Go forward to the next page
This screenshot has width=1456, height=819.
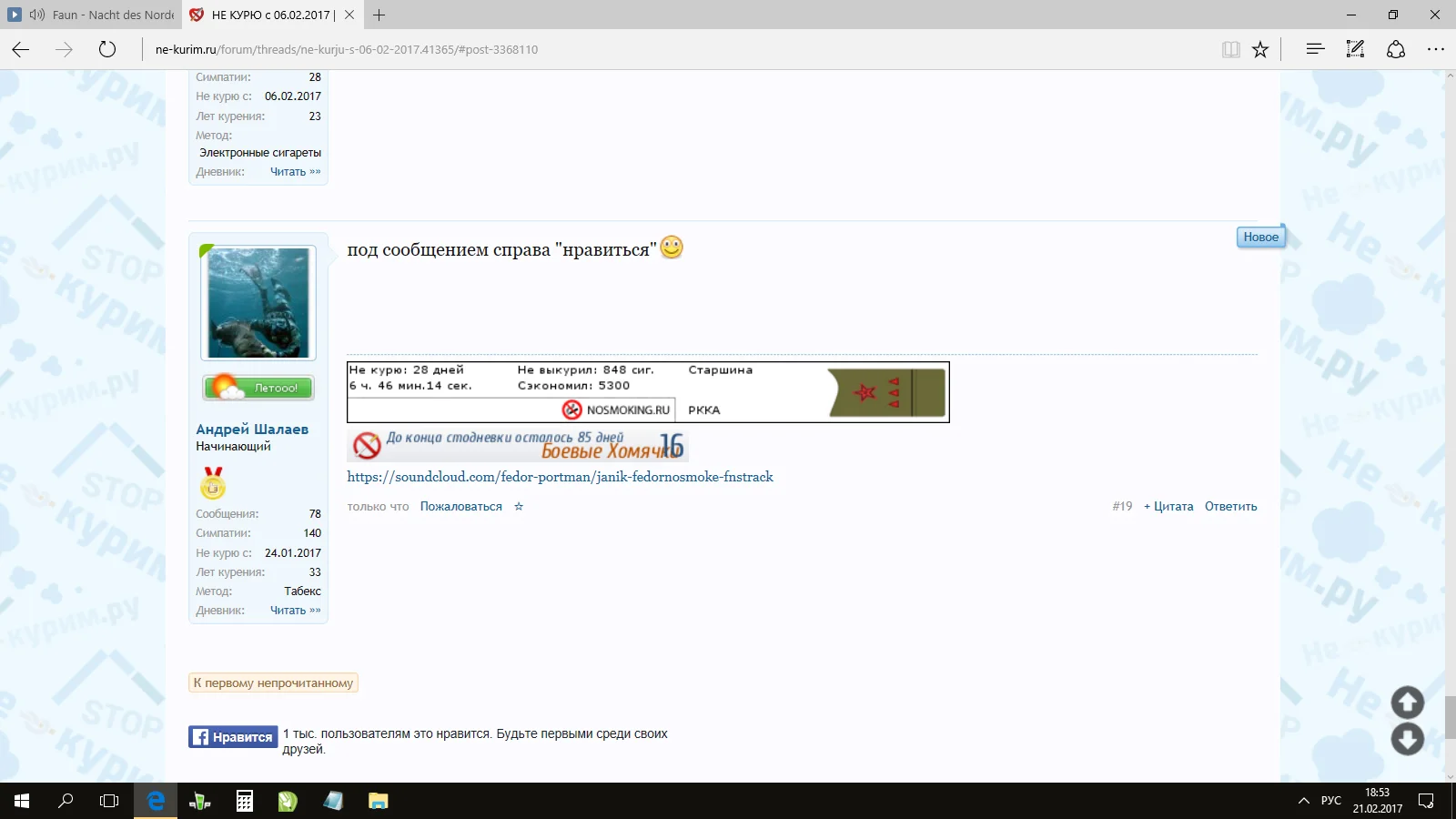64,49
